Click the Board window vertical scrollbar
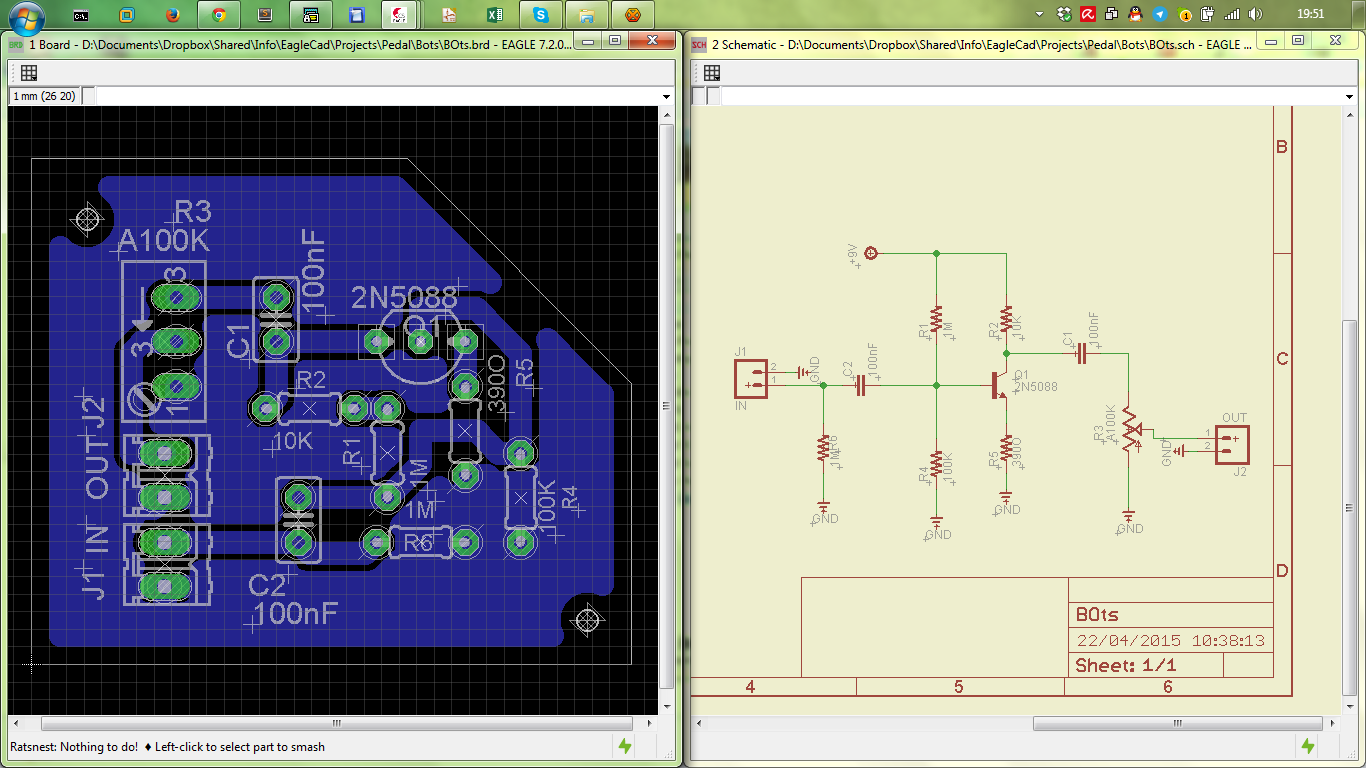The image size is (1366, 768). click(x=667, y=409)
